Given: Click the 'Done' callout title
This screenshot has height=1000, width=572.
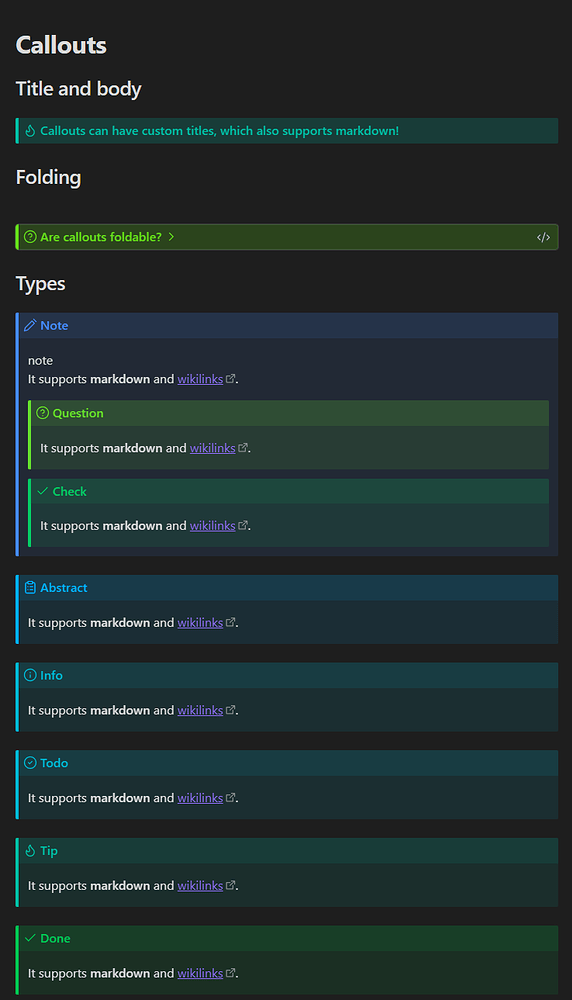Looking at the screenshot, I should (x=55, y=938).
